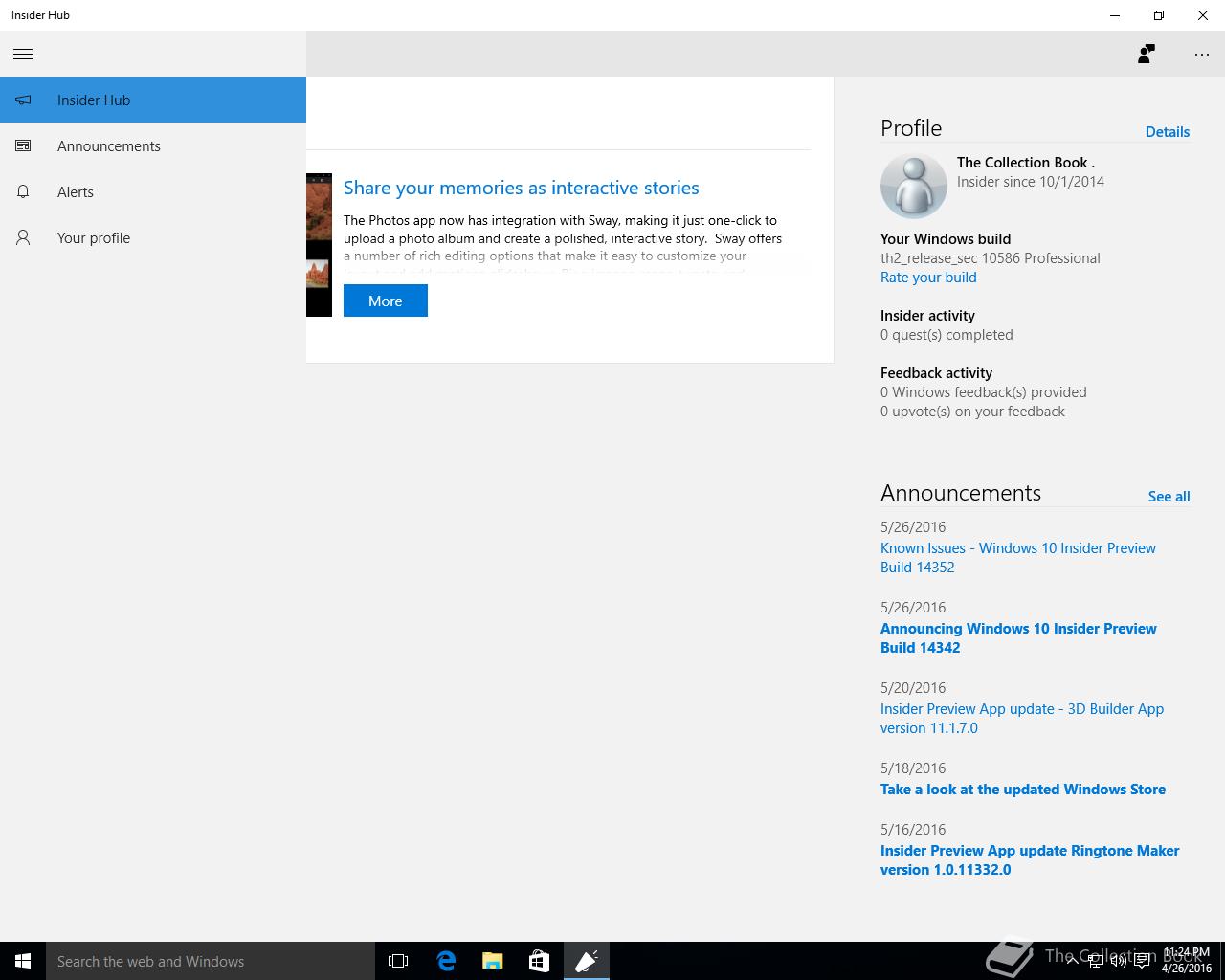The image size is (1225, 980).
Task: Open Announcing Insider Preview Build 14342
Action: pos(1018,638)
